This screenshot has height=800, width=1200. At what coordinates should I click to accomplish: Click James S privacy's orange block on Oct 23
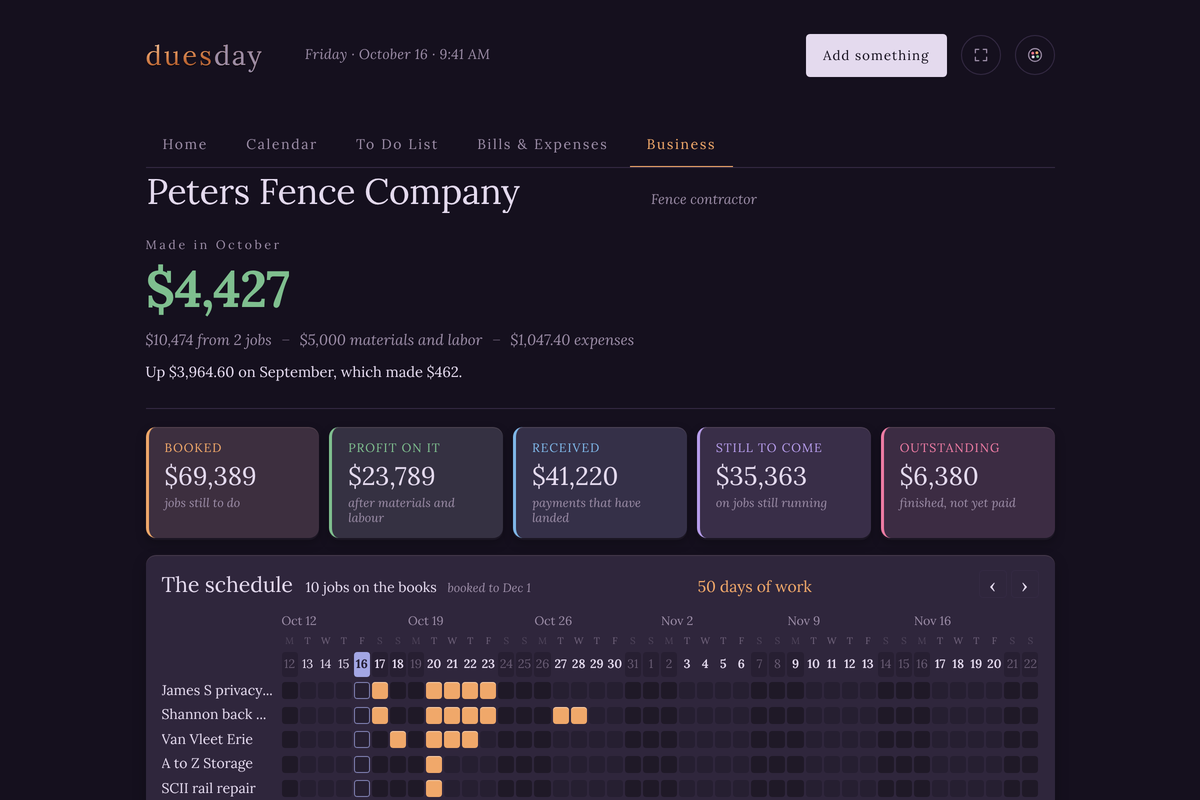488,690
